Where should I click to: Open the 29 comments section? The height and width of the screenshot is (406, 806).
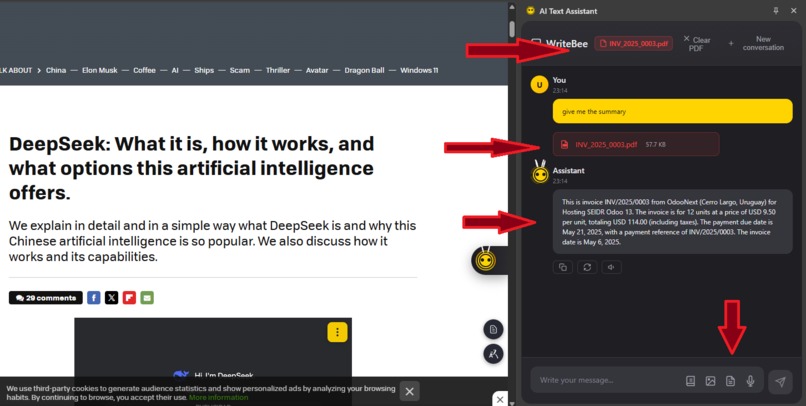coord(46,298)
